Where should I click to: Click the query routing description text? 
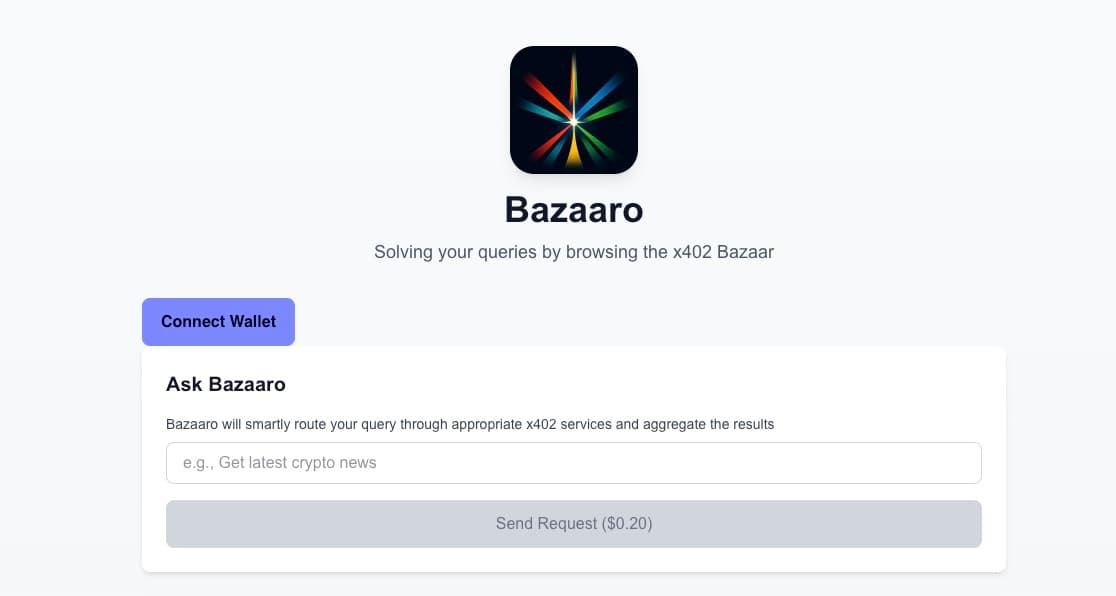click(471, 423)
